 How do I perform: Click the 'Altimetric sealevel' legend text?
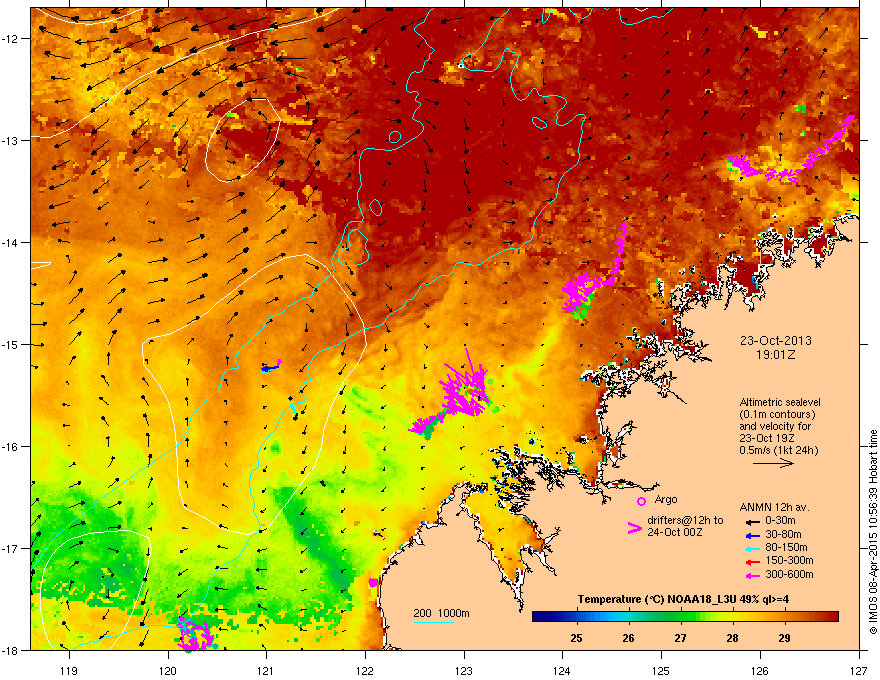point(780,402)
